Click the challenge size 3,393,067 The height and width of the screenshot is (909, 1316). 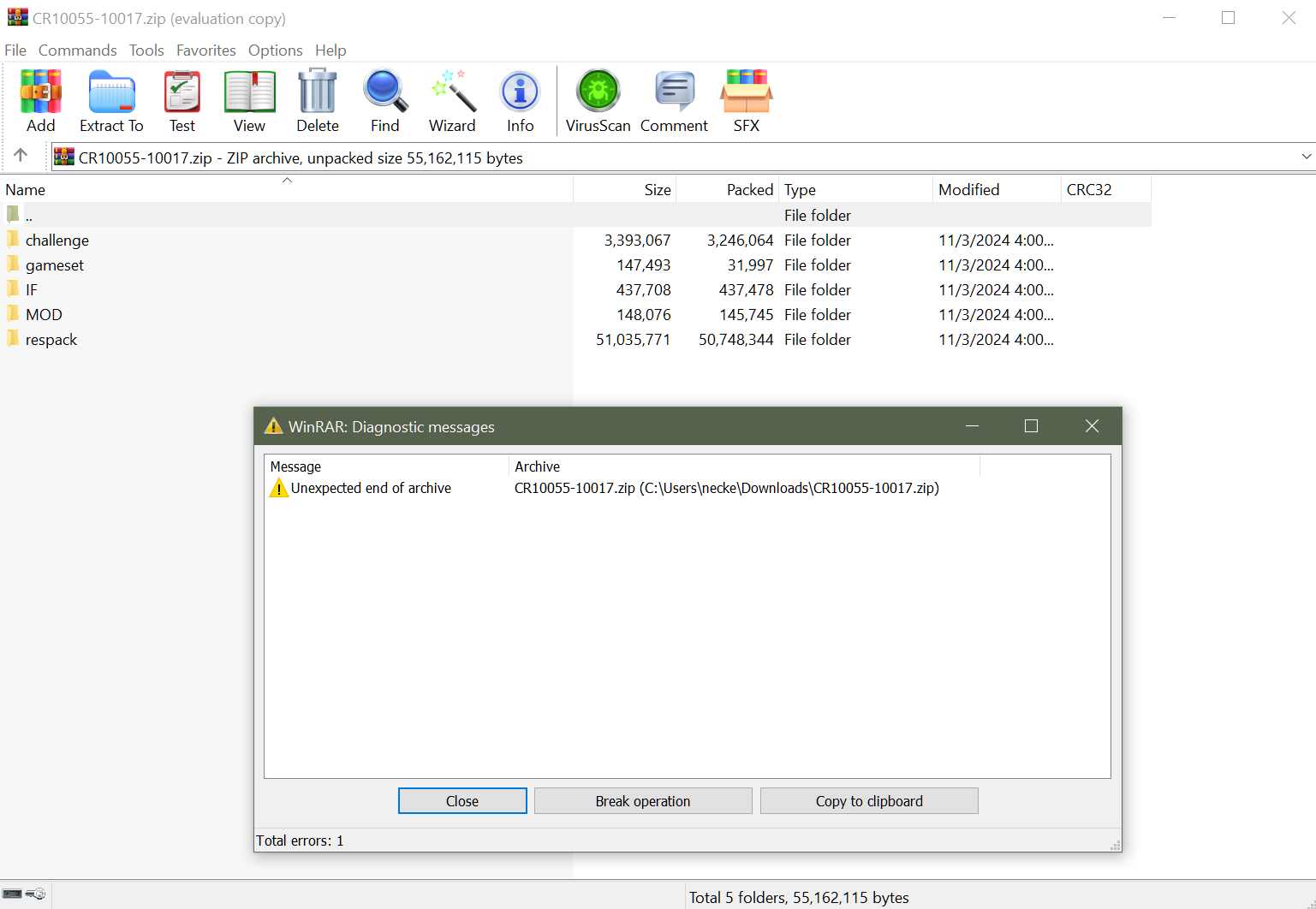(x=638, y=241)
